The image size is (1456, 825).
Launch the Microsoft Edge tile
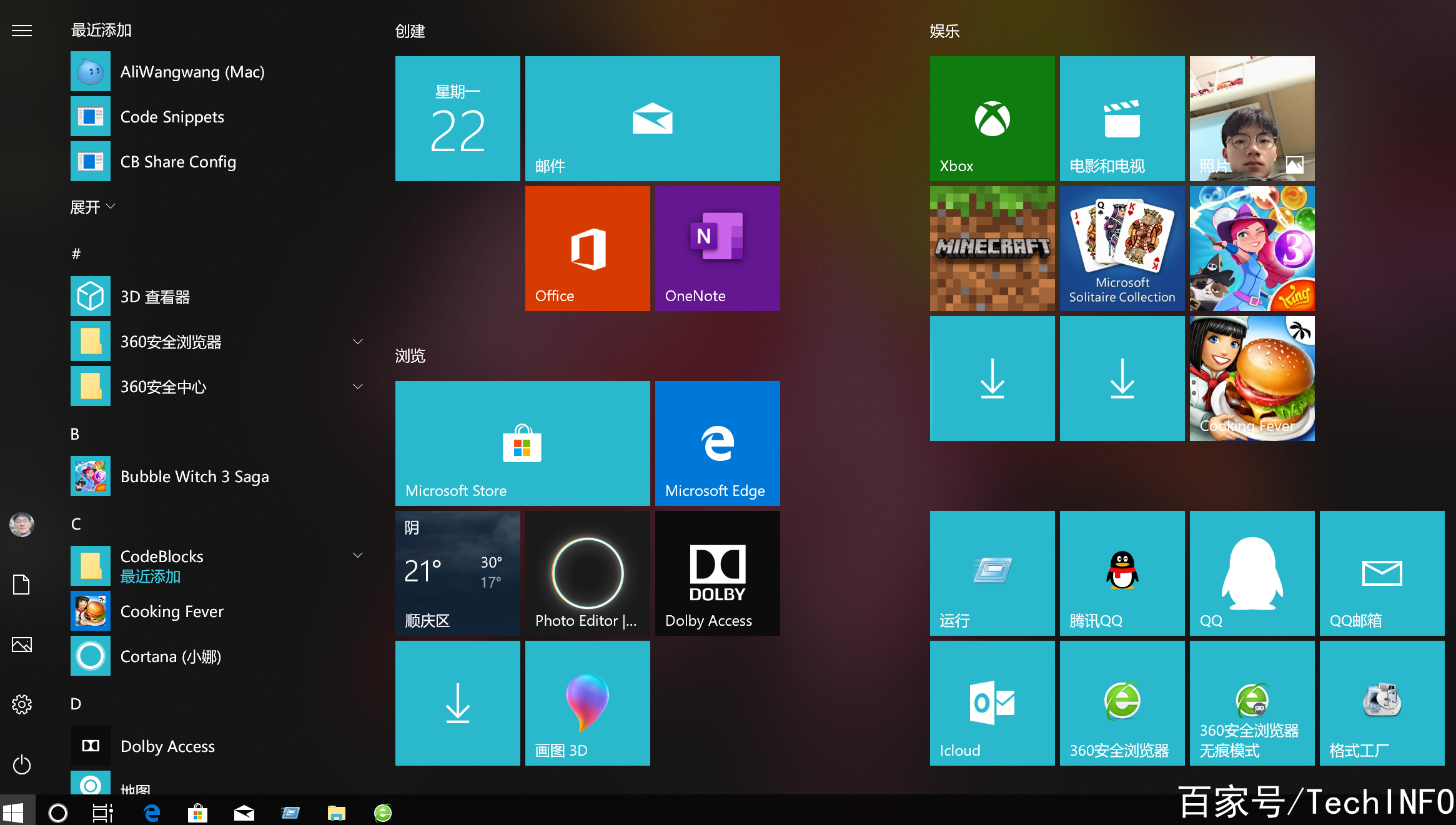[717, 443]
